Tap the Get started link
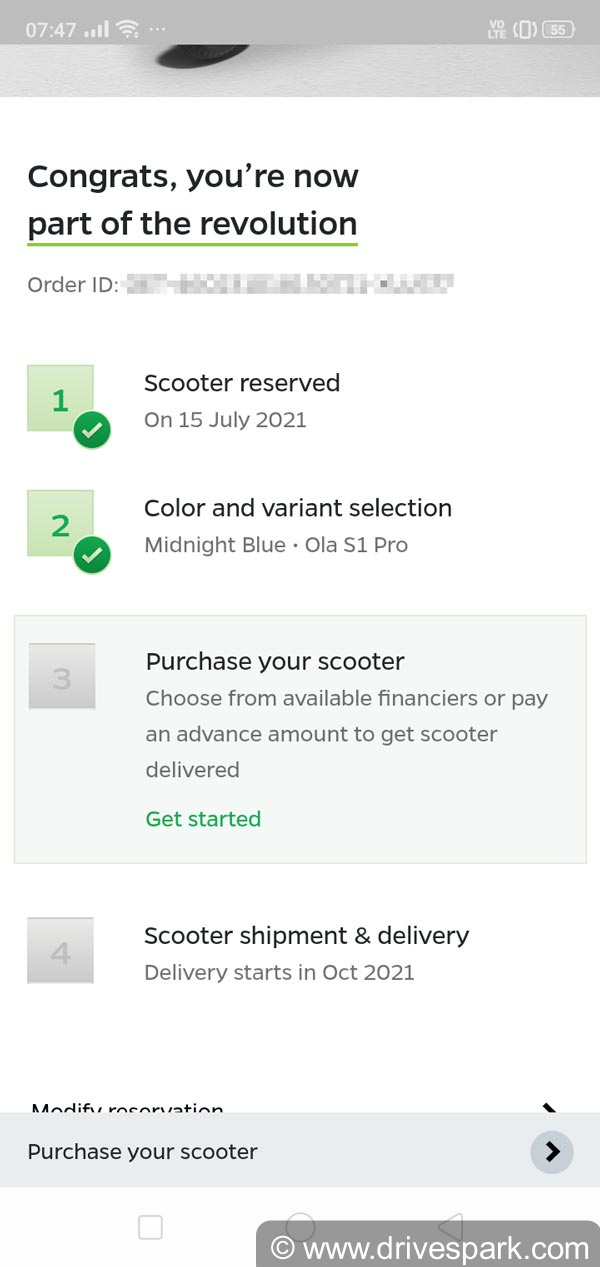600x1267 pixels. 203,819
